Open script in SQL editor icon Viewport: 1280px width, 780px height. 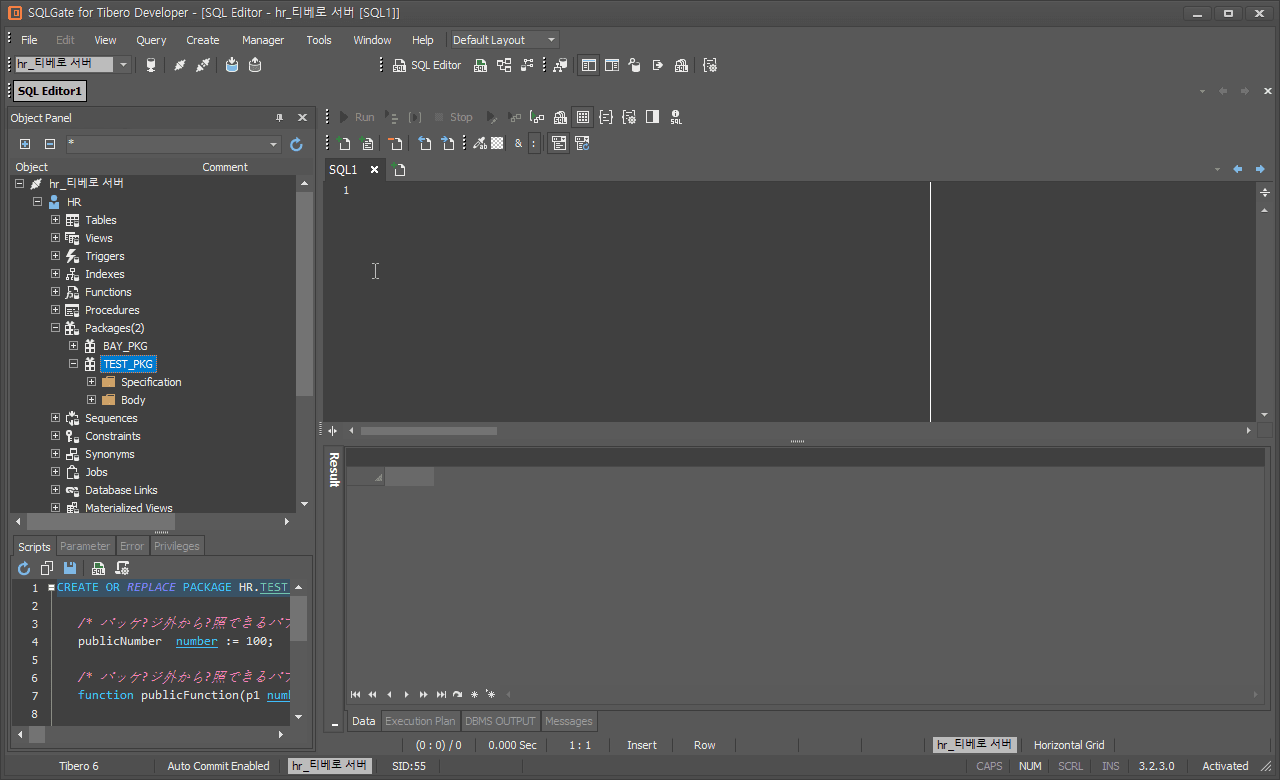pyautogui.click(x=98, y=568)
